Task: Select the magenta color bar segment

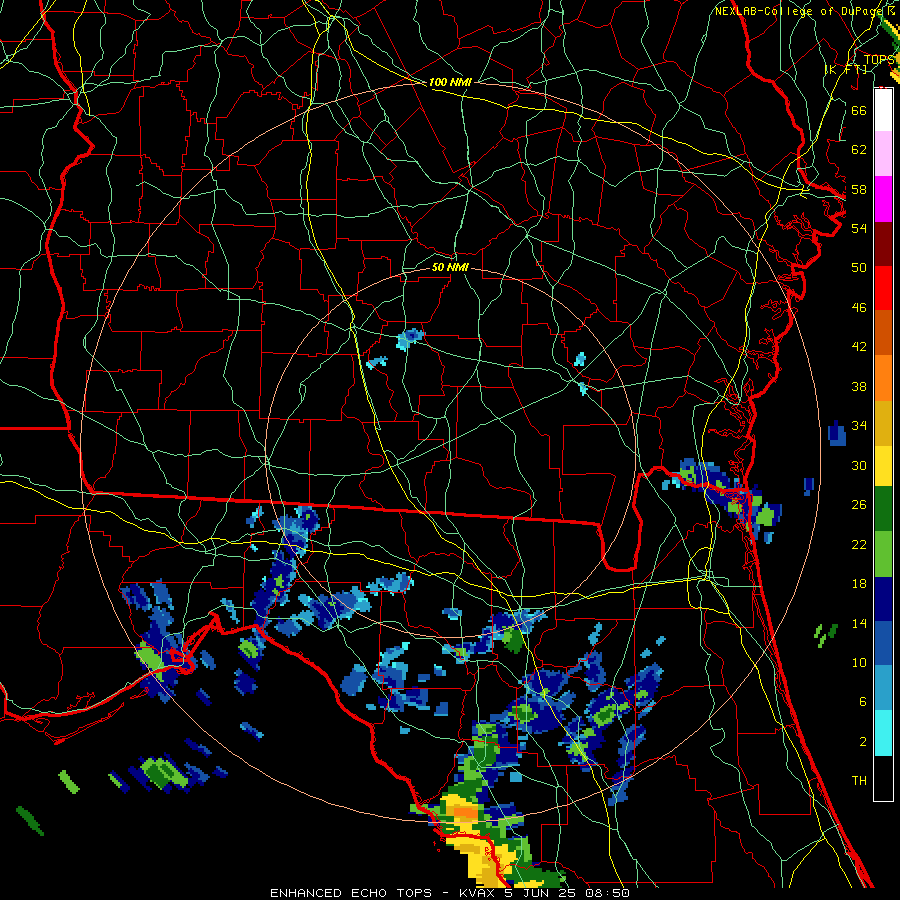Action: [x=883, y=199]
